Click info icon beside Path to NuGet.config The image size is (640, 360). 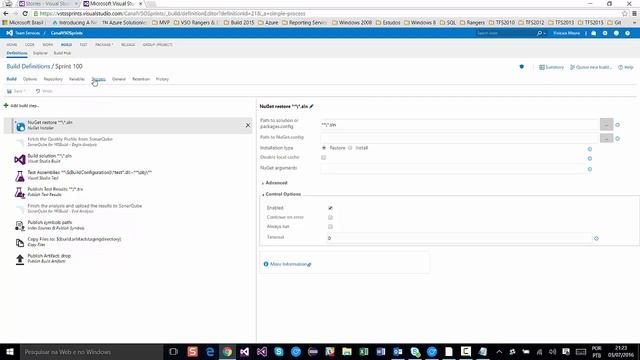[618, 138]
